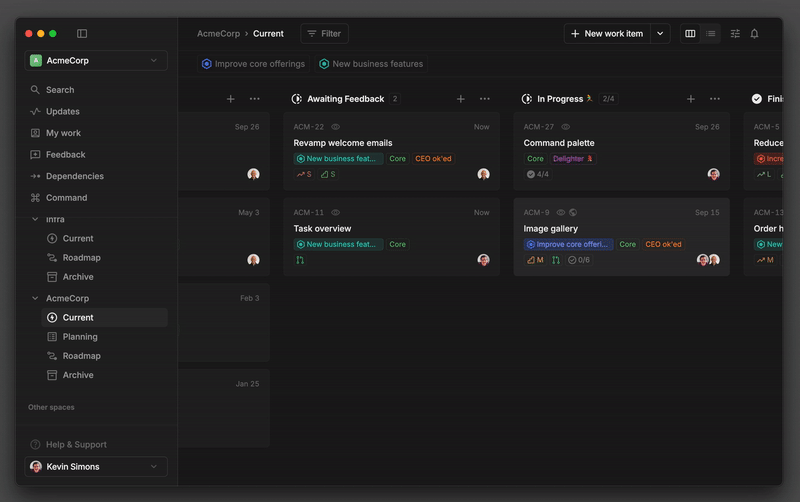This screenshot has width=800, height=502.
Task: Click the Awaiting Feedback status icon
Action: coord(296,99)
